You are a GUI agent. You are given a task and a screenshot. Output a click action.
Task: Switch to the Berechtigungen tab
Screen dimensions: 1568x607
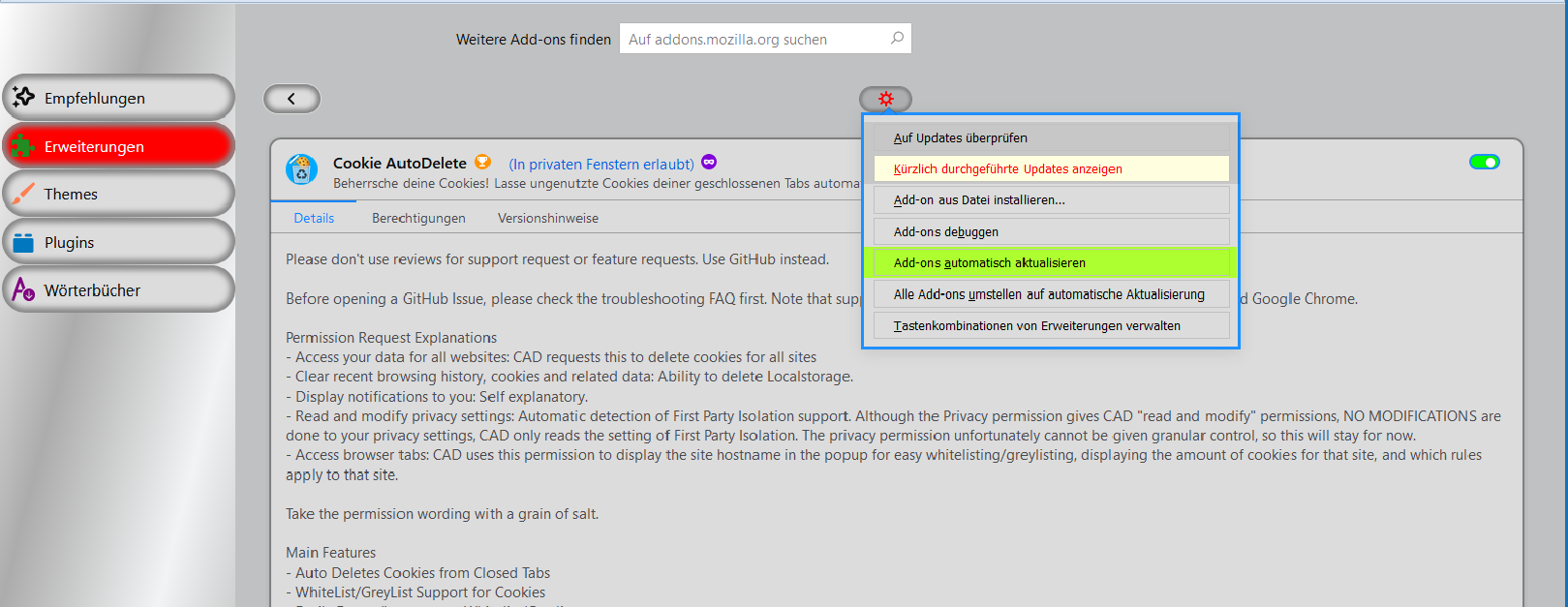point(418,218)
